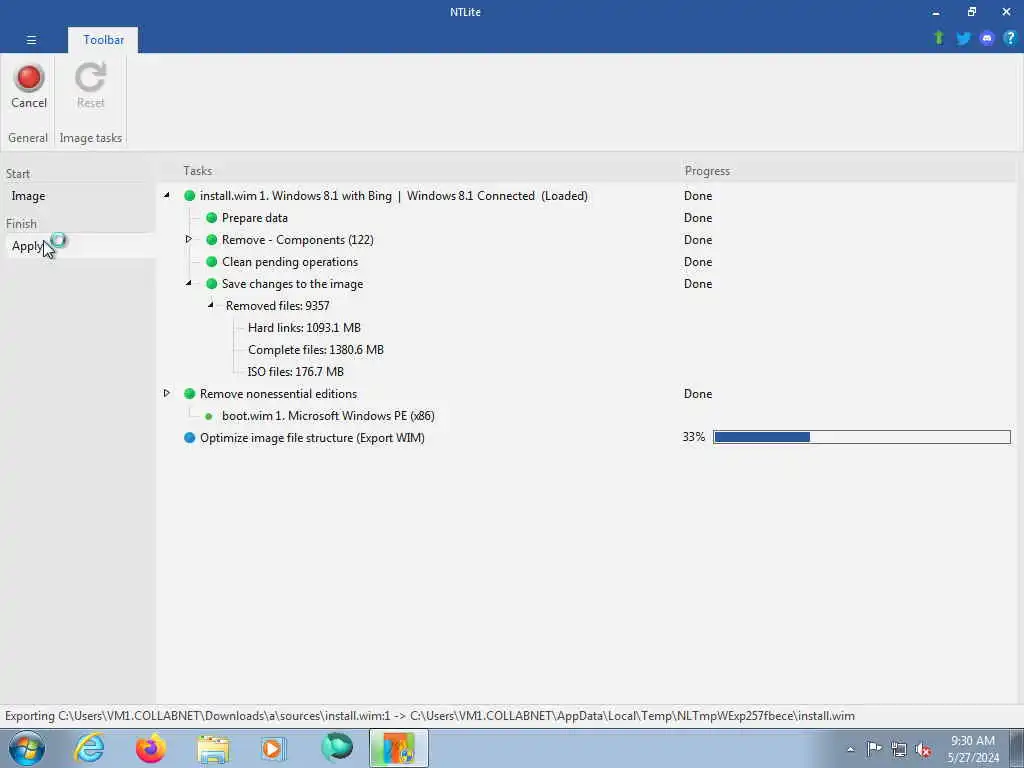This screenshot has height=768, width=1024.
Task: Click green dot beside Save changes to the image
Action: 212,283
